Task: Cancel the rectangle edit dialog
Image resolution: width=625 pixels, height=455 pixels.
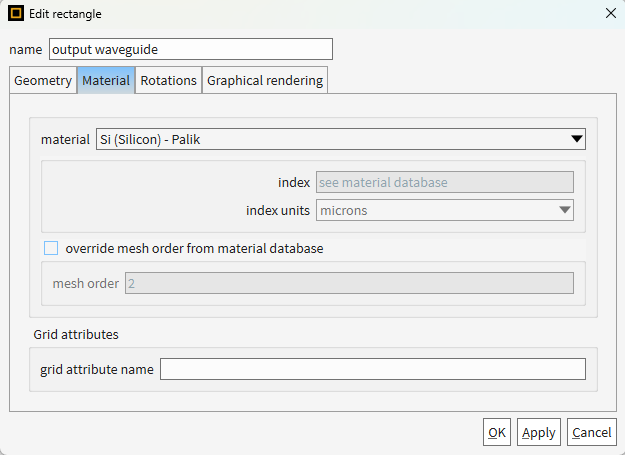Action: click(x=592, y=432)
